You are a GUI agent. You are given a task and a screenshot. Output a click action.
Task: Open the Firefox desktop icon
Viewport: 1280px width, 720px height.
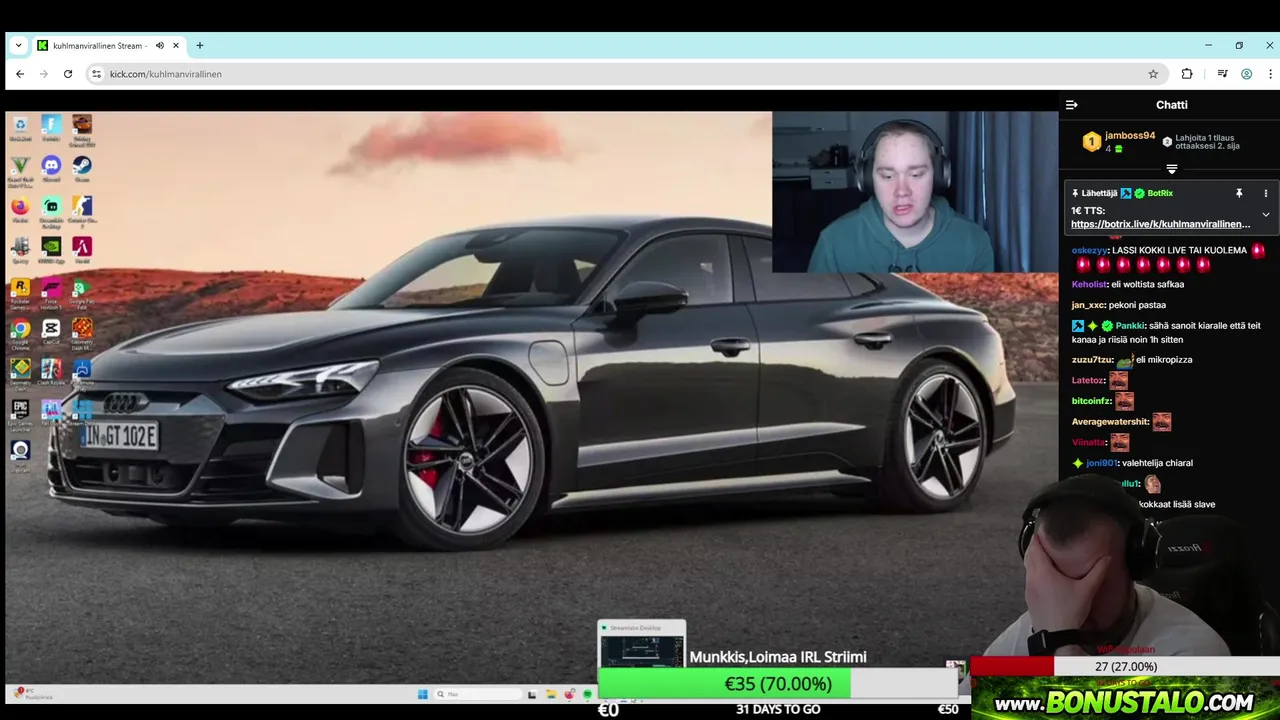pyautogui.click(x=20, y=210)
